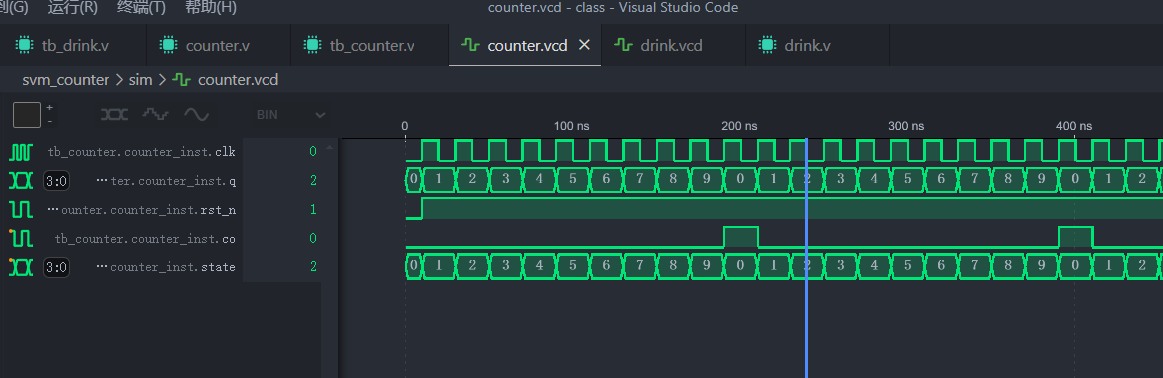The height and width of the screenshot is (378, 1163).
Task: Switch to the tb_drink.v tab
Action: (73, 45)
